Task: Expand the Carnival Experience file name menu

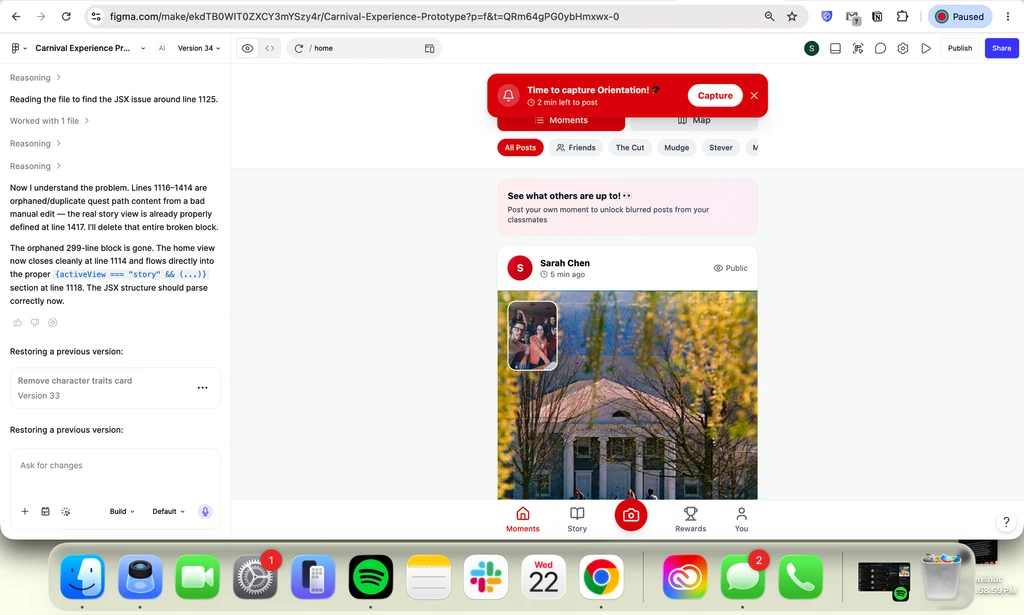Action: pyautogui.click(x=143, y=48)
